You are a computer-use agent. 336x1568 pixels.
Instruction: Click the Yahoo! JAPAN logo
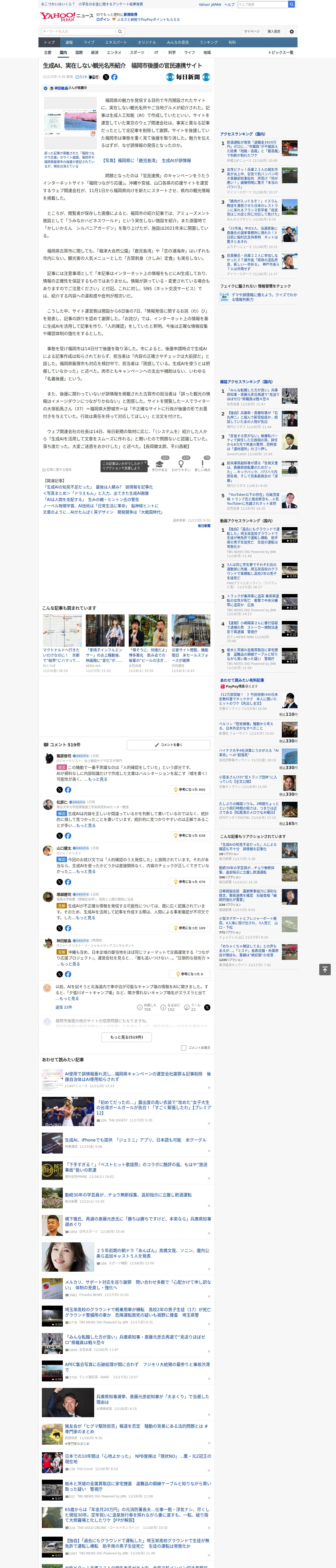click(x=58, y=16)
